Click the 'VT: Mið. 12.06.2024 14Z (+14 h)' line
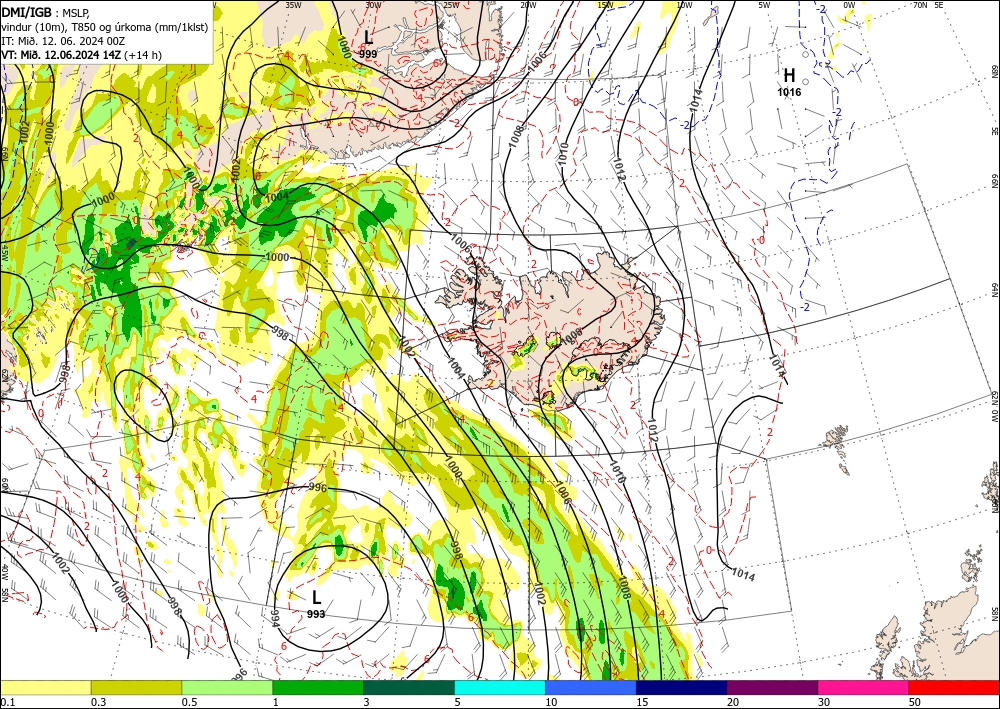This screenshot has width=1000, height=709. (82, 55)
